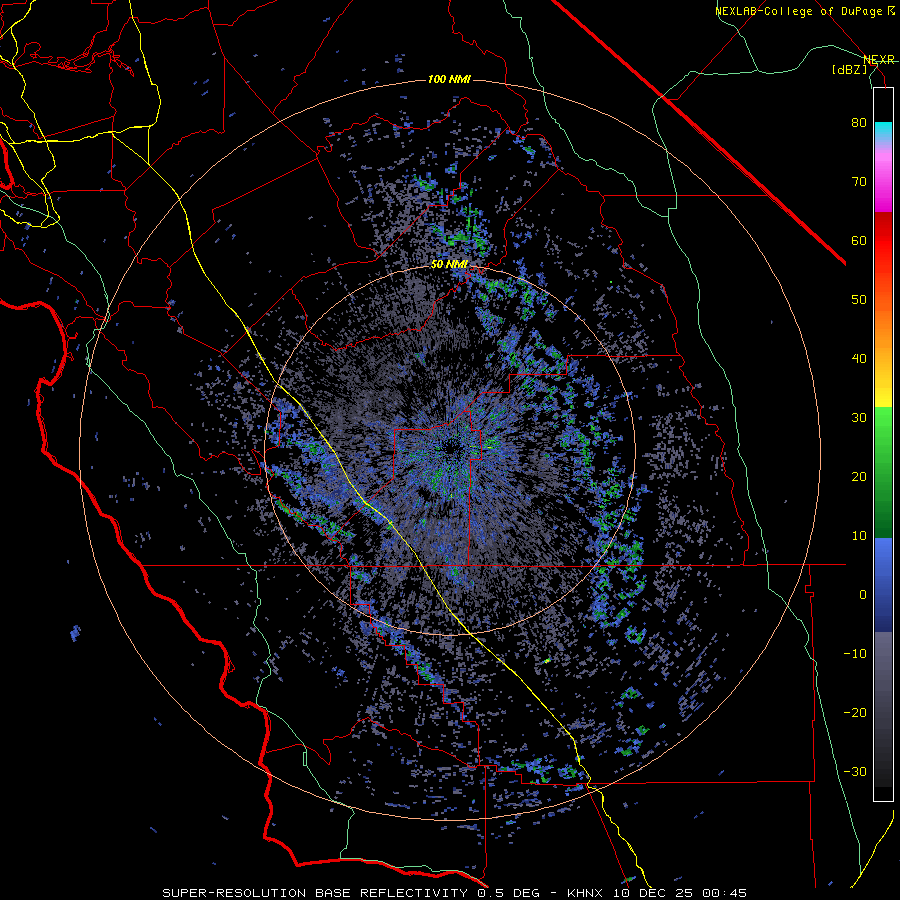This screenshot has width=900, height=900.
Task: Click the small yellow echo pixel southeast of radar
Action: (x=546, y=661)
